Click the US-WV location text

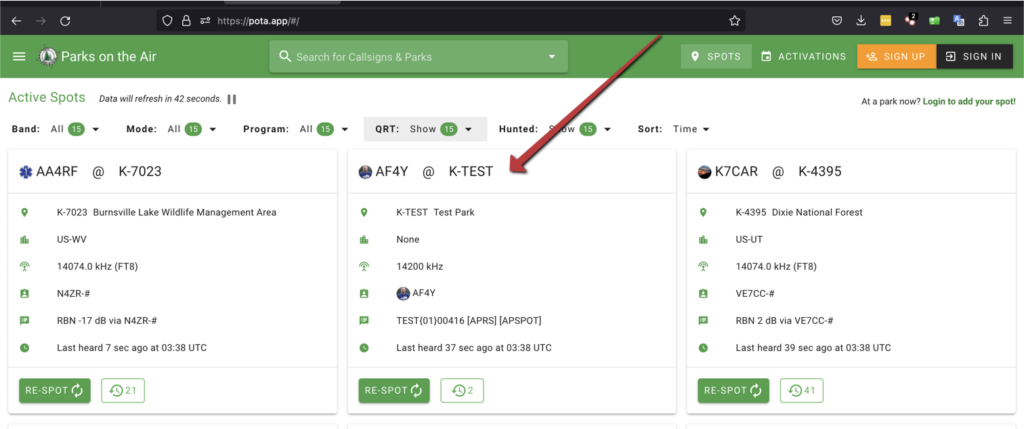(x=72, y=240)
